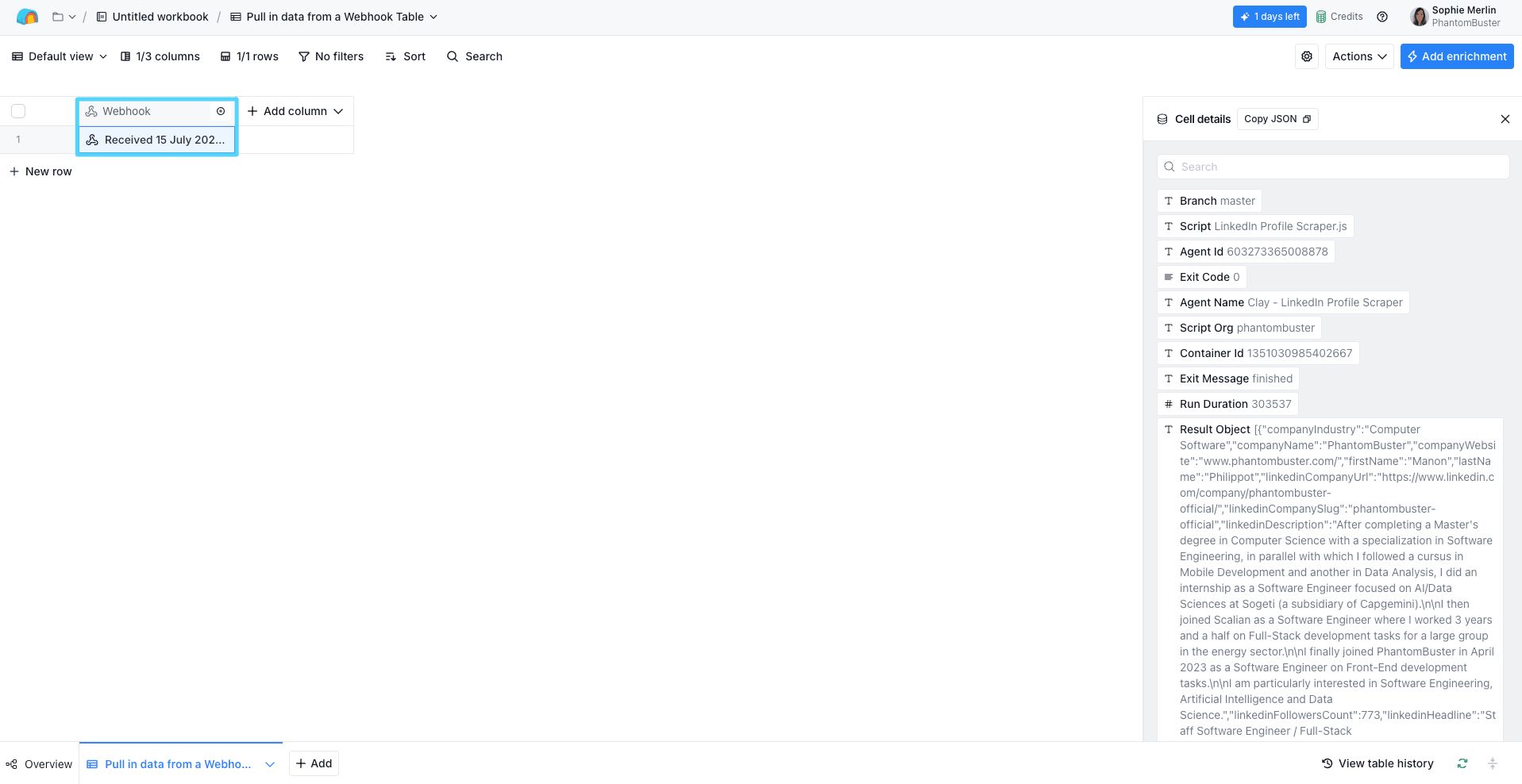Viewport: 1522px width, 784px height.
Task: Close the Cell details panel
Action: tap(1505, 119)
